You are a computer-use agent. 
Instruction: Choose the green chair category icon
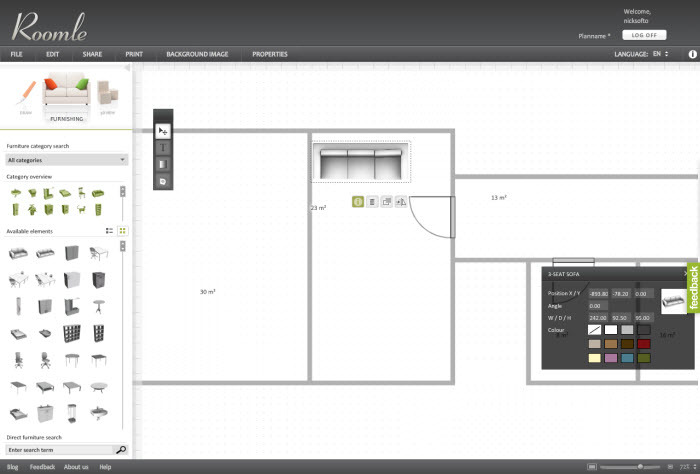(81, 193)
